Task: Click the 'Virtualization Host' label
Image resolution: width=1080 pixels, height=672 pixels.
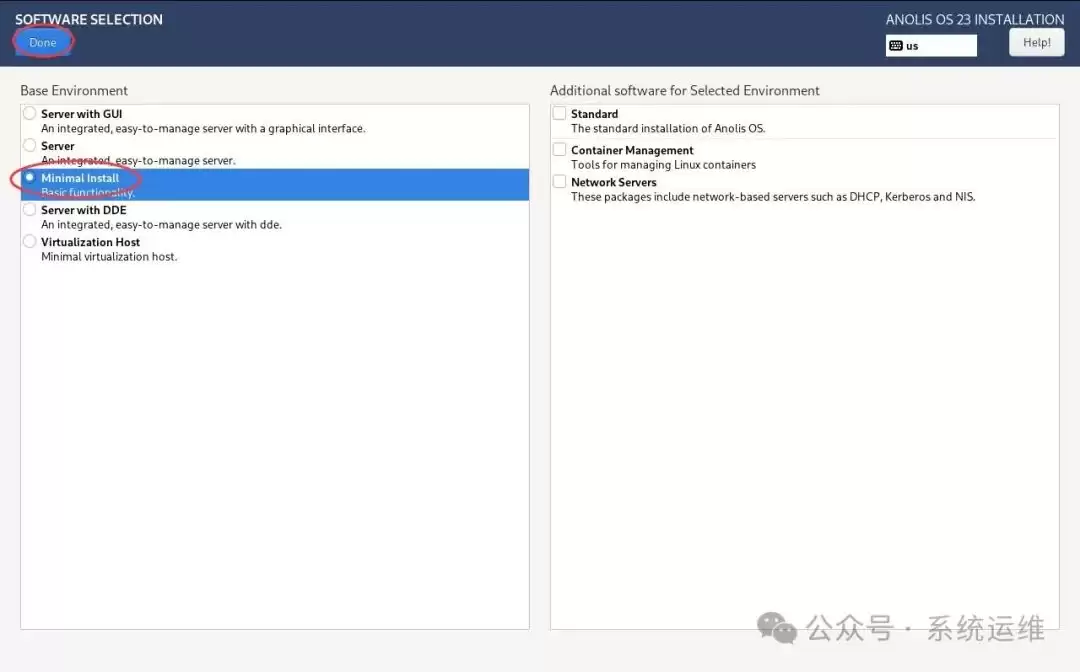Action: 90,242
